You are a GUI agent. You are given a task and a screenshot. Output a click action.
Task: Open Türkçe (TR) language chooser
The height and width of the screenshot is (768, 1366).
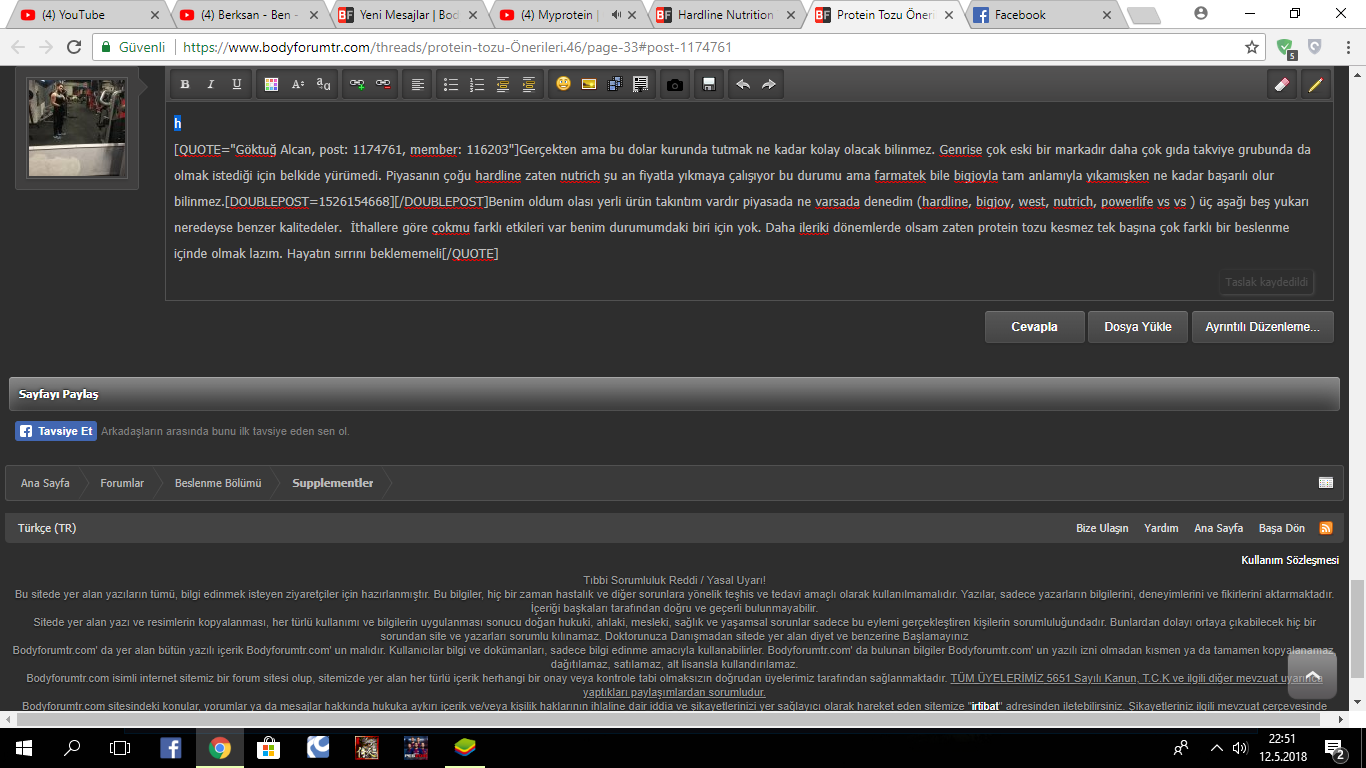pos(47,528)
